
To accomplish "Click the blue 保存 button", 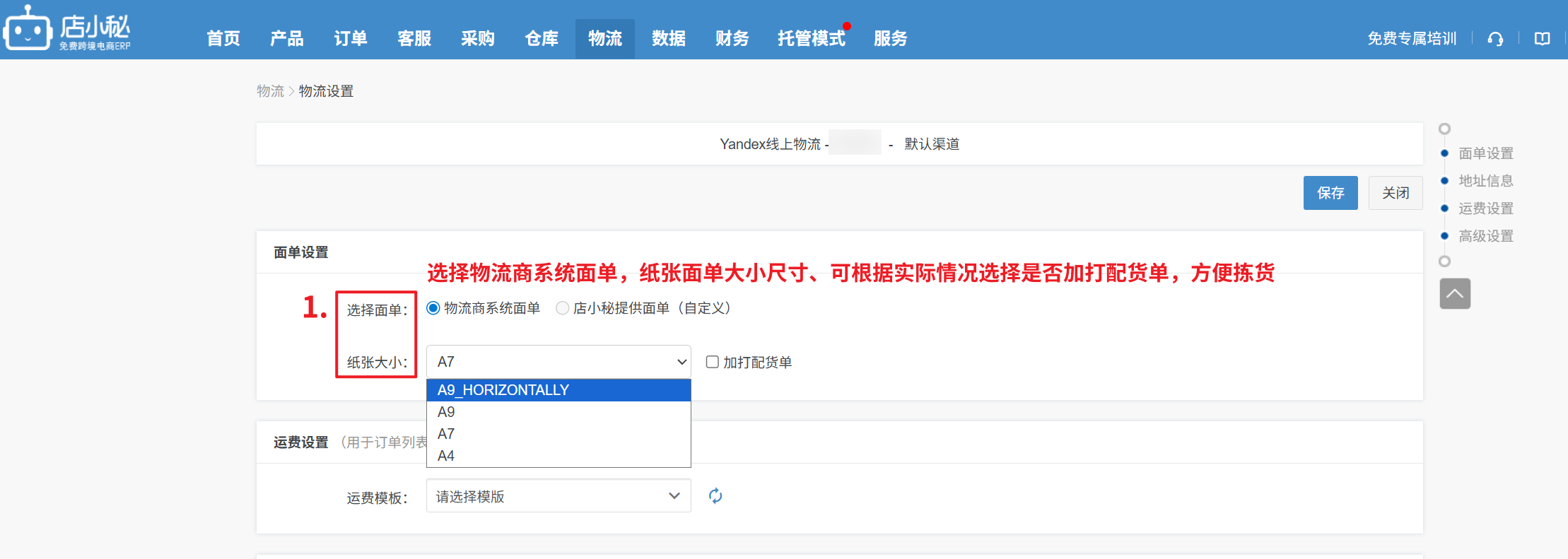I will [x=1330, y=193].
